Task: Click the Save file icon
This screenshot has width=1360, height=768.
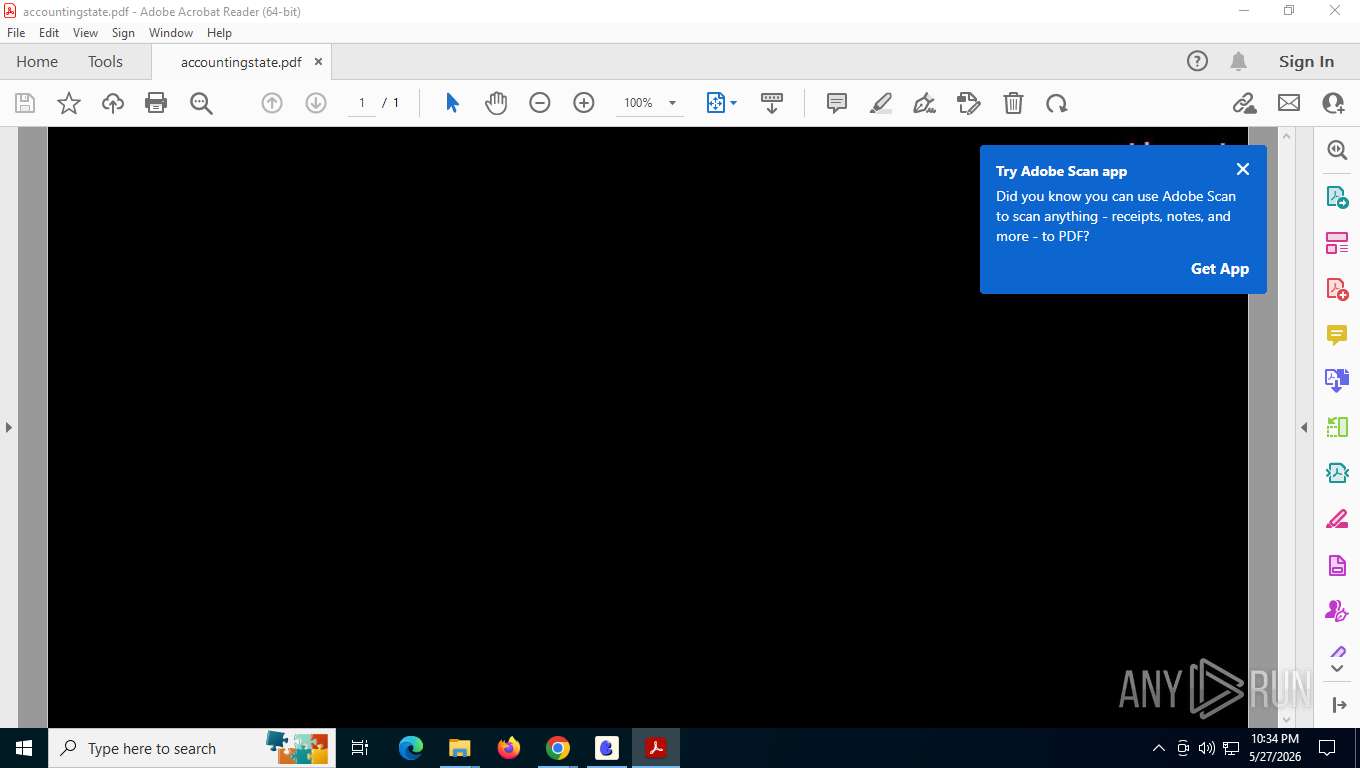Action: click(x=25, y=103)
